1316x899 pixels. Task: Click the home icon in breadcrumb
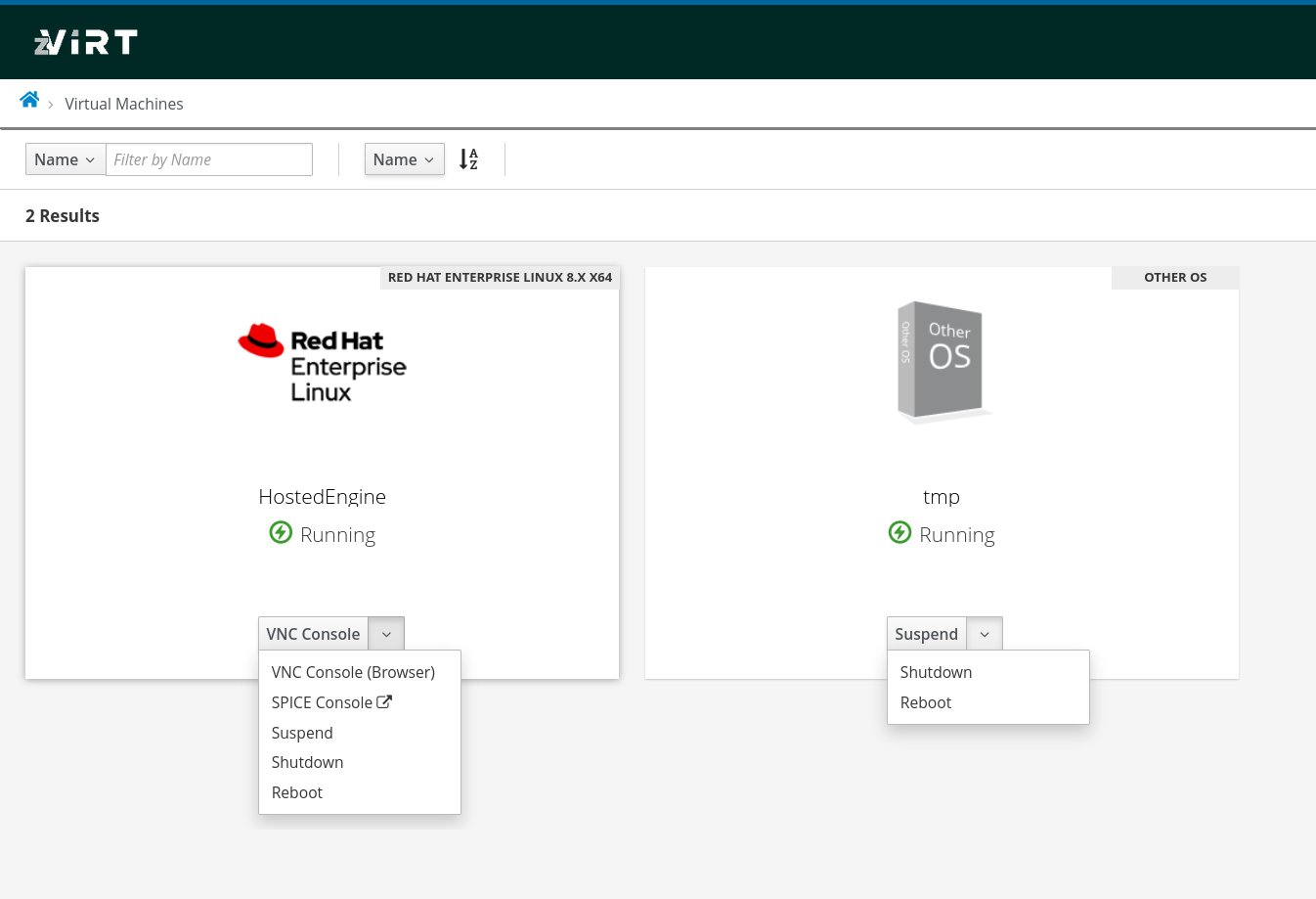[x=29, y=100]
